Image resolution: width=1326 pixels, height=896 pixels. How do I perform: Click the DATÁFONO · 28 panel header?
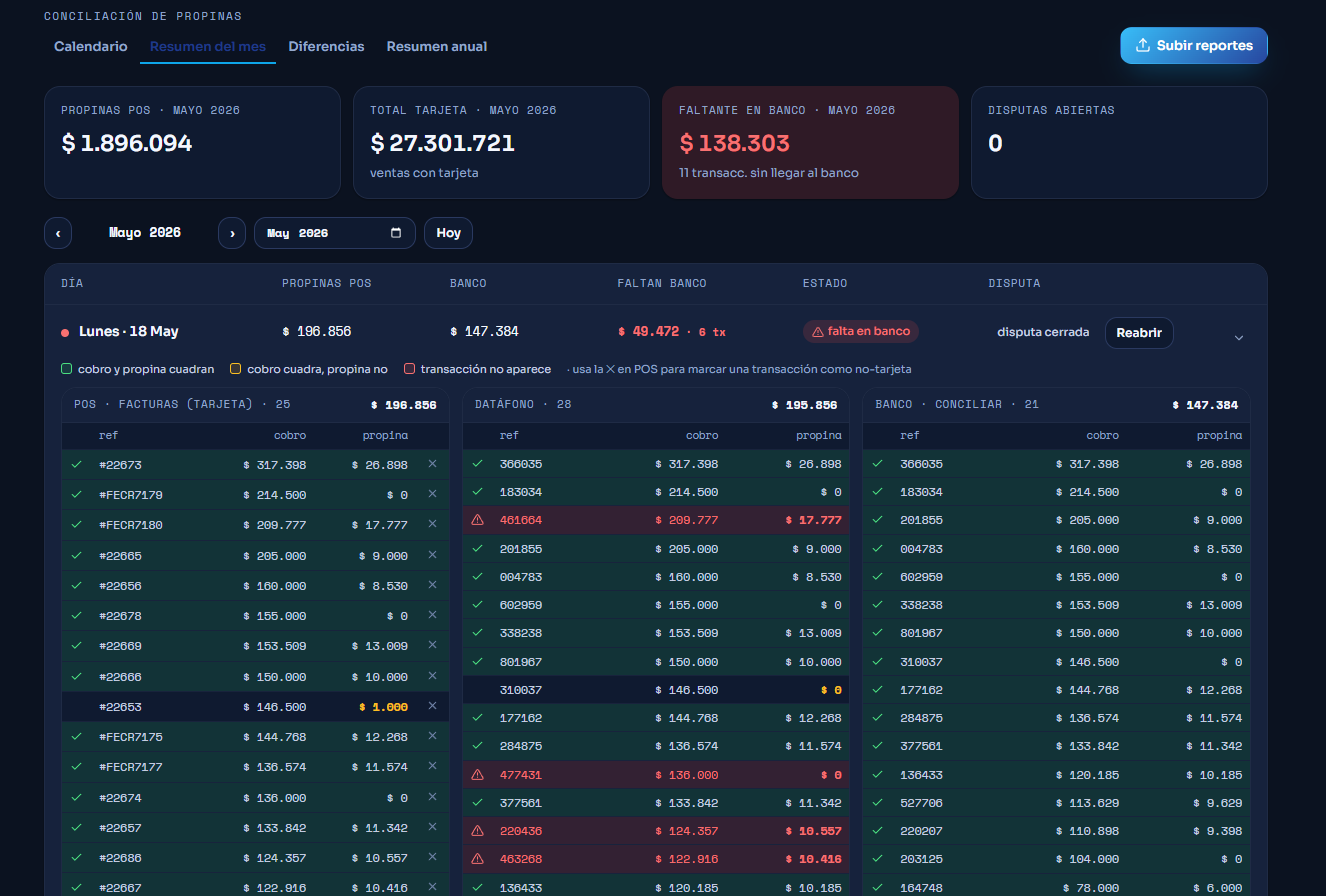click(656, 405)
